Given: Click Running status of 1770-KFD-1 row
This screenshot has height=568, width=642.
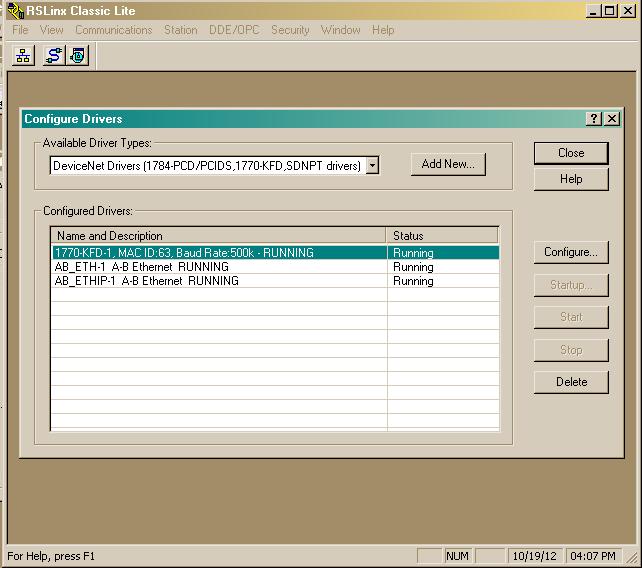Looking at the screenshot, I should click(413, 253).
